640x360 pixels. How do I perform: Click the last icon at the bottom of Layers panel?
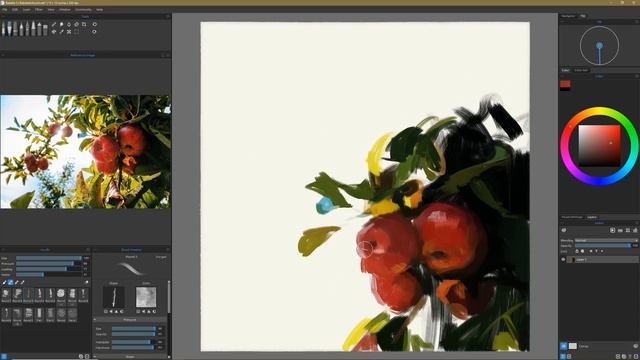[x=636, y=356]
